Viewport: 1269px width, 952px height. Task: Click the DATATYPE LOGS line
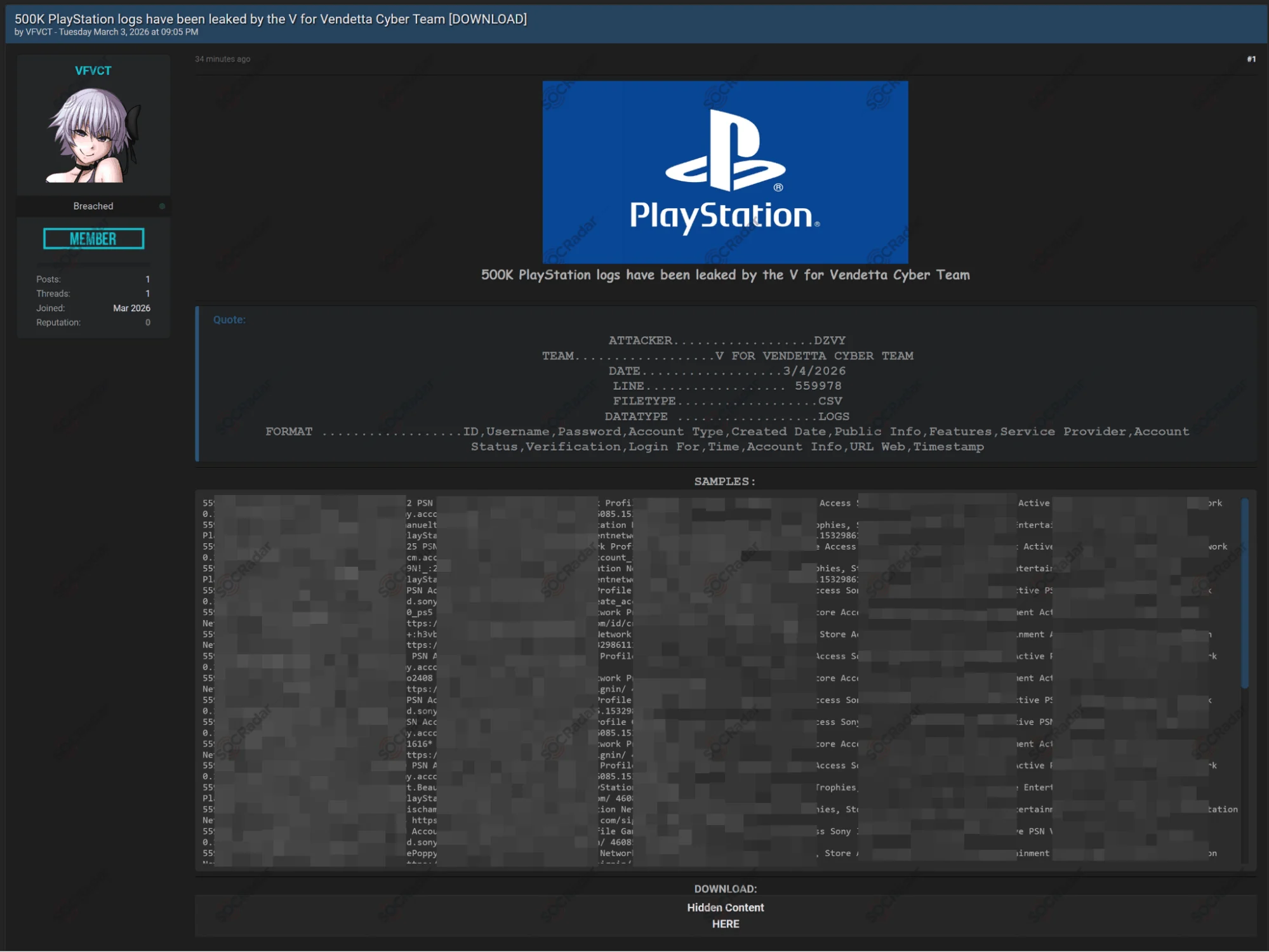coord(727,416)
